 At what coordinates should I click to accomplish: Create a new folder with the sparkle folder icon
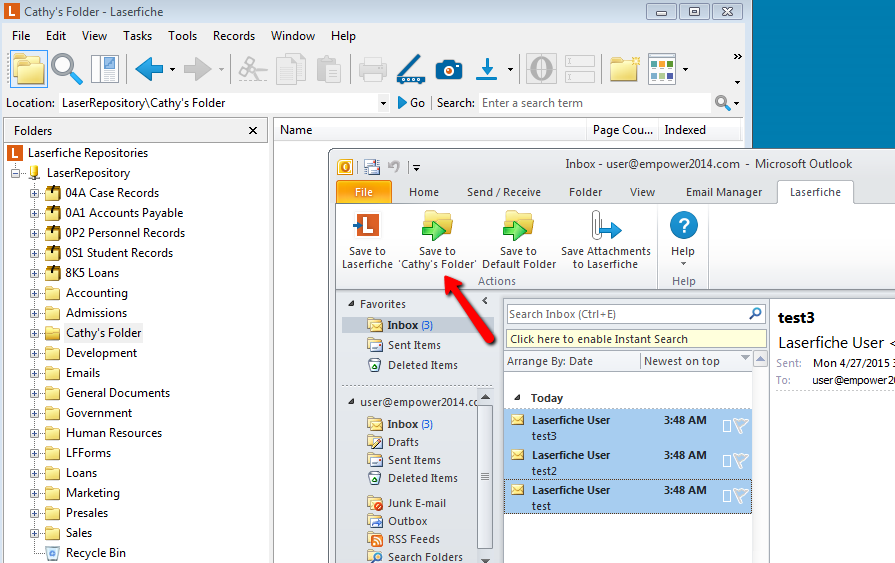pyautogui.click(x=624, y=69)
